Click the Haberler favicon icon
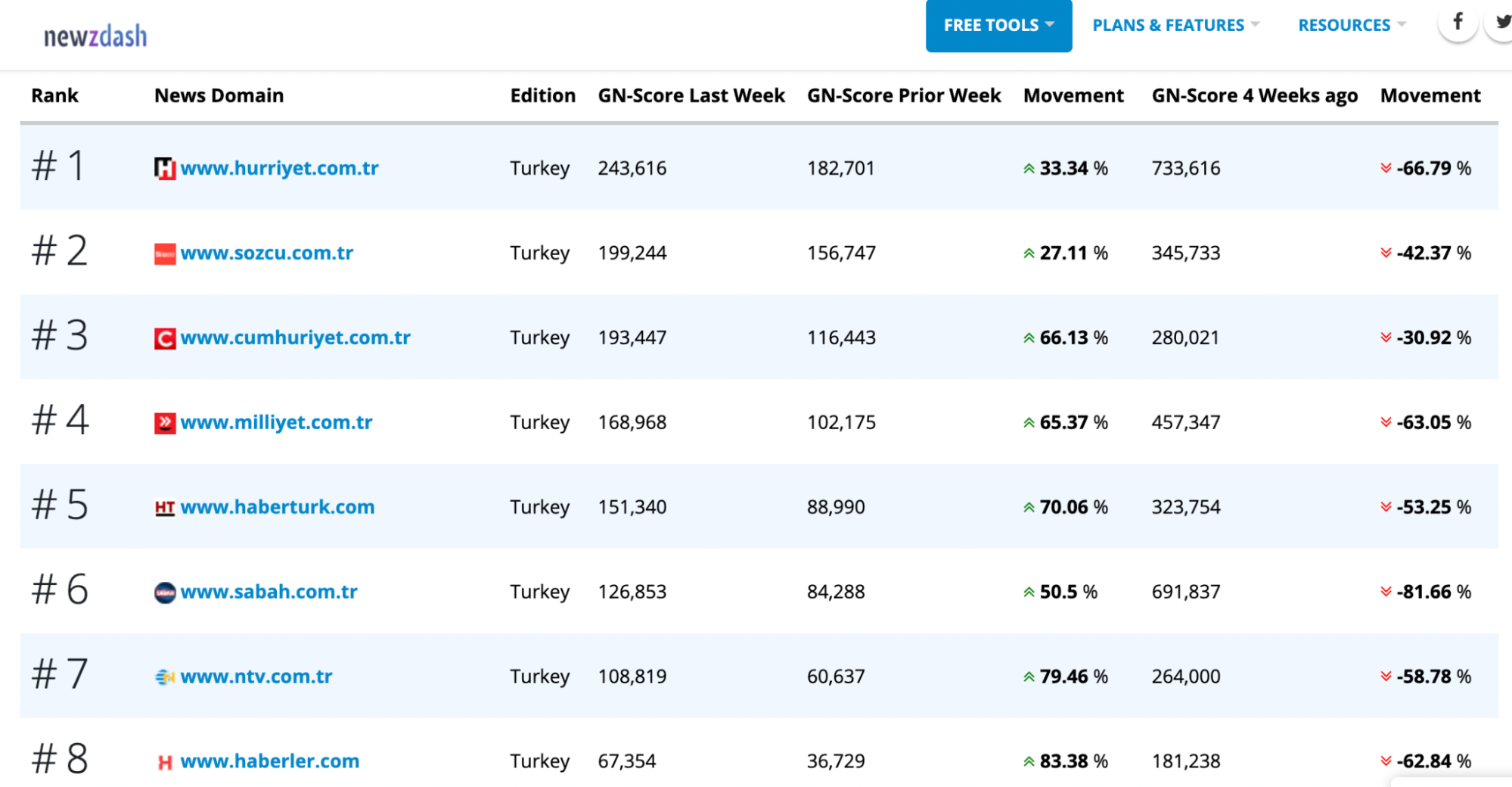The height and width of the screenshot is (787, 1512). click(x=165, y=762)
